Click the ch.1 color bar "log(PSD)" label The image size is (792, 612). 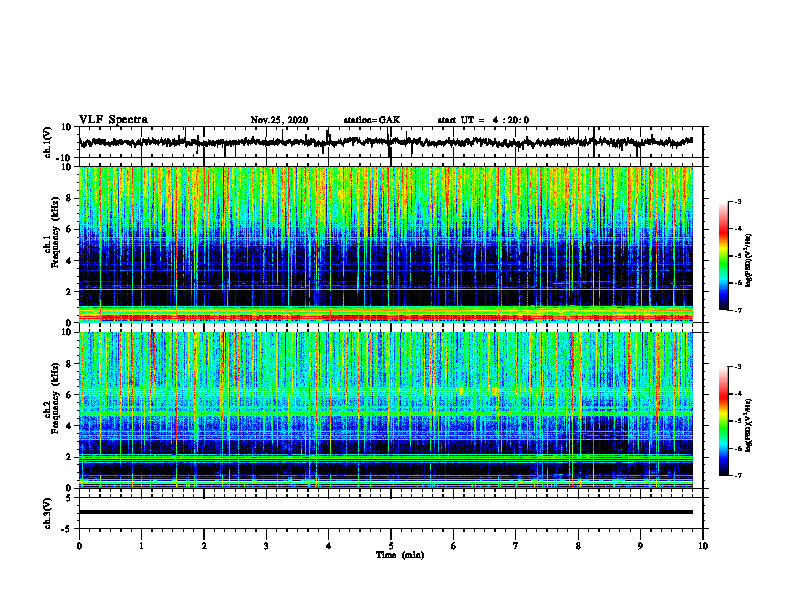749,260
